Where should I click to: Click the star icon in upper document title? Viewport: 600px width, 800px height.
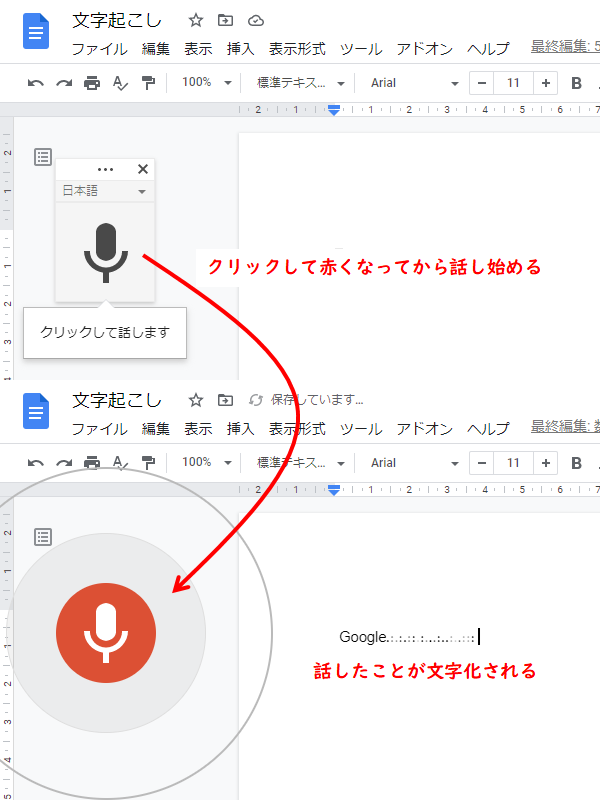click(196, 20)
